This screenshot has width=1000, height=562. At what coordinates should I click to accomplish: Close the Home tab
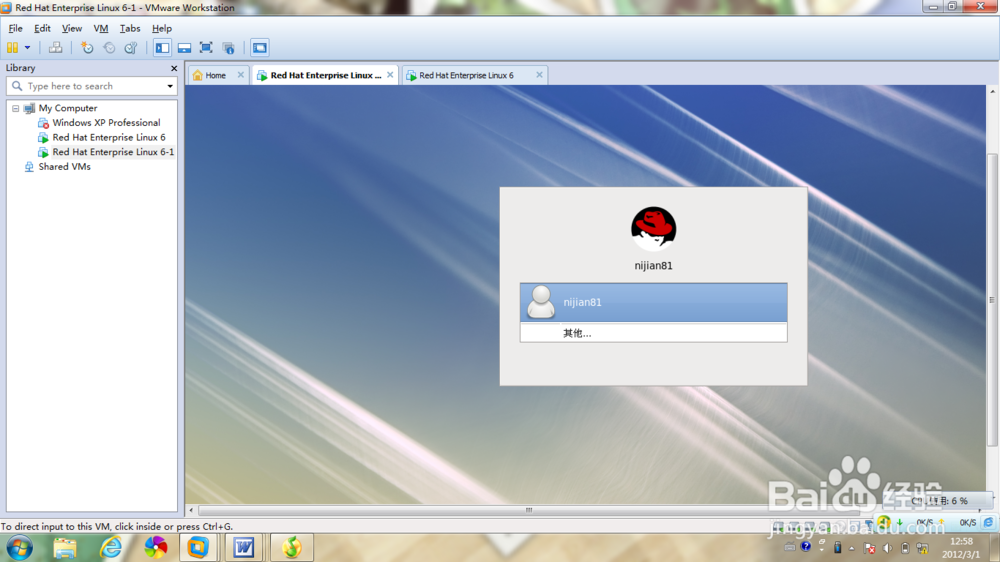[240, 75]
